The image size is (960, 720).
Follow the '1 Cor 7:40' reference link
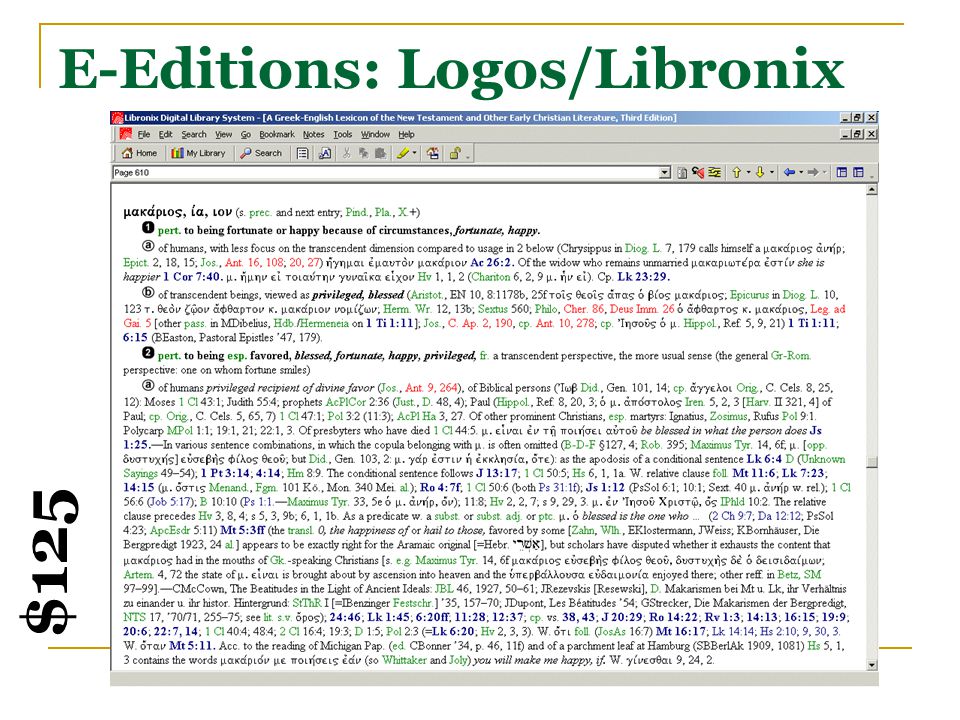tap(192, 276)
